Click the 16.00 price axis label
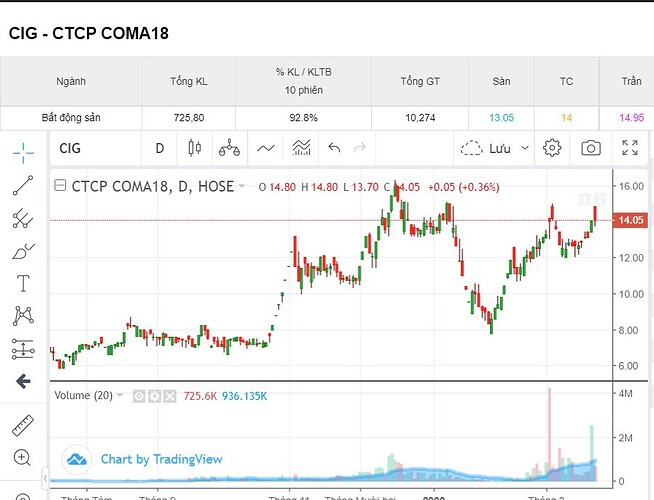 click(631, 186)
